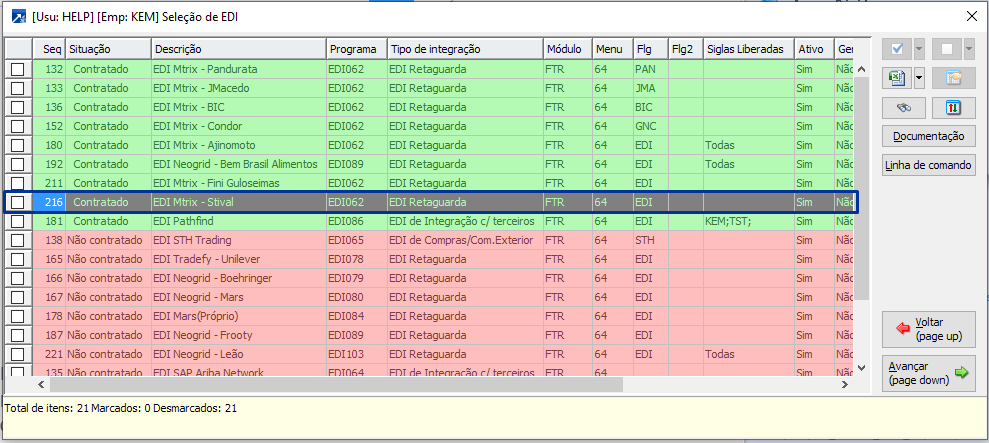
Task: Click Avançar (page down) button
Action: point(929,374)
